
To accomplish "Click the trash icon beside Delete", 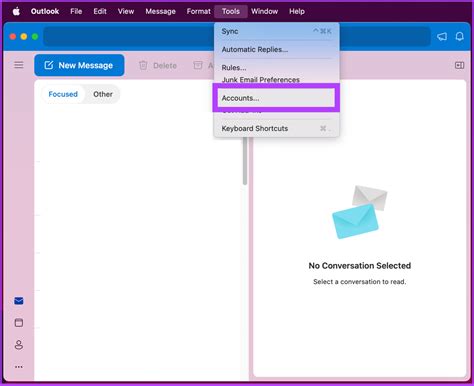I will pyautogui.click(x=143, y=65).
